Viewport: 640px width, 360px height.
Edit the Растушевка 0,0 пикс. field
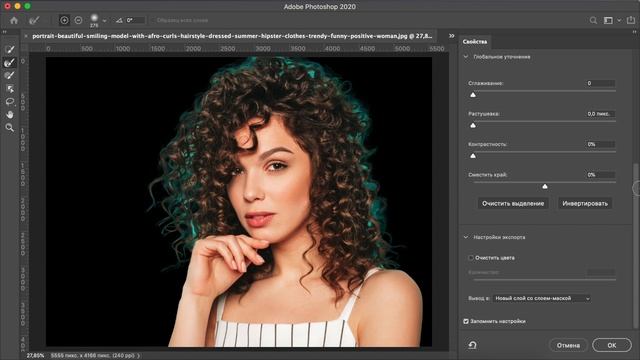pyautogui.click(x=600, y=114)
